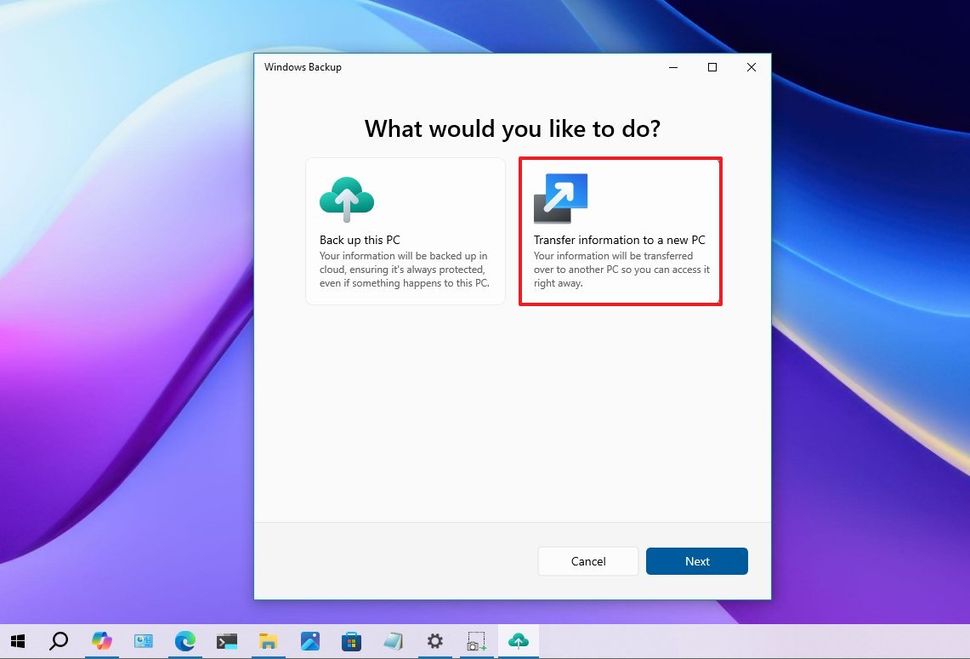This screenshot has width=970, height=659.
Task: Open File Explorer from the taskbar
Action: pyautogui.click(x=268, y=641)
